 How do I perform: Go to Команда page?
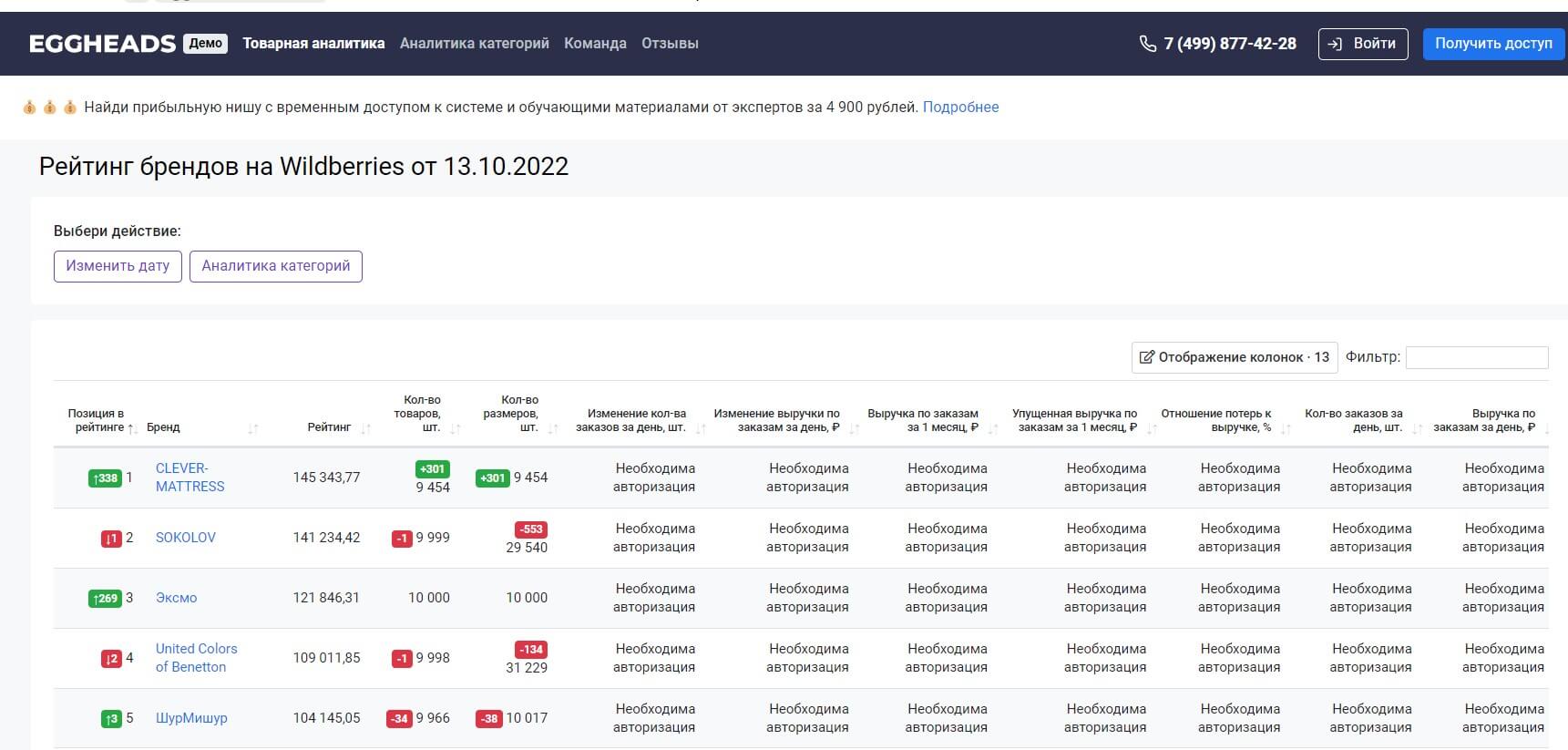595,44
